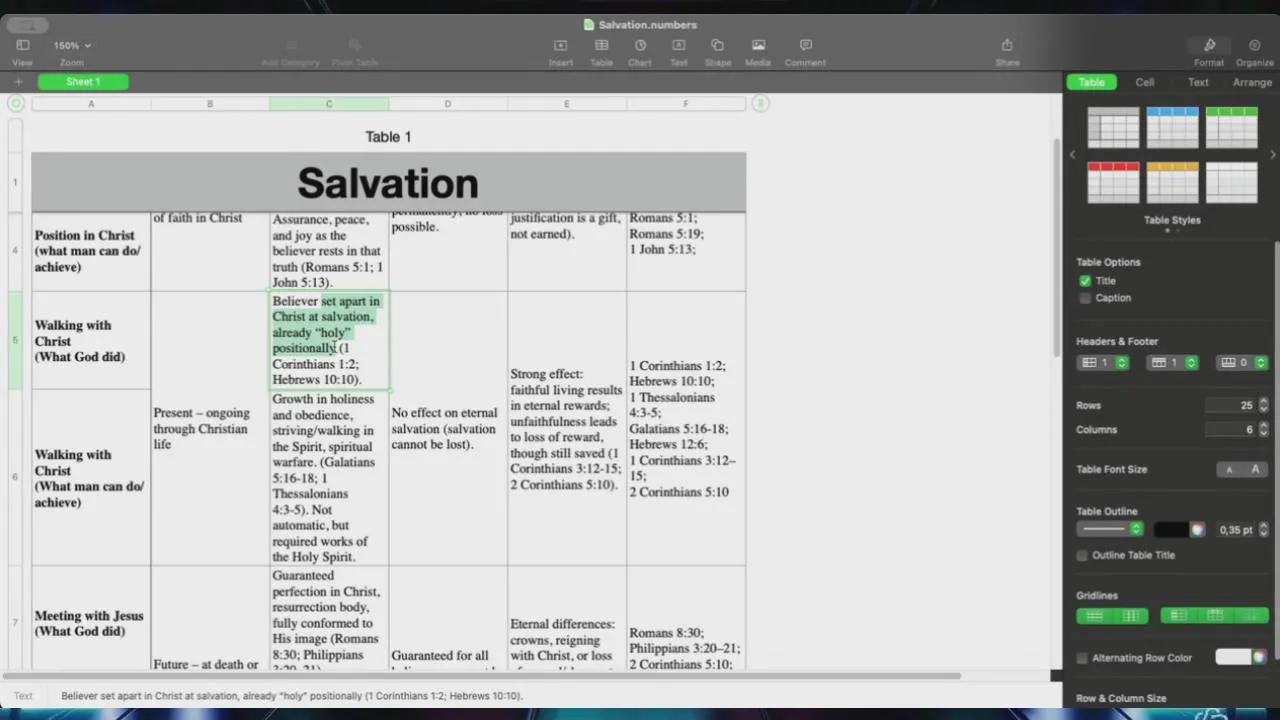Toggle header column gridlines
Image resolution: width=1280 pixels, height=720 pixels.
(1178, 616)
